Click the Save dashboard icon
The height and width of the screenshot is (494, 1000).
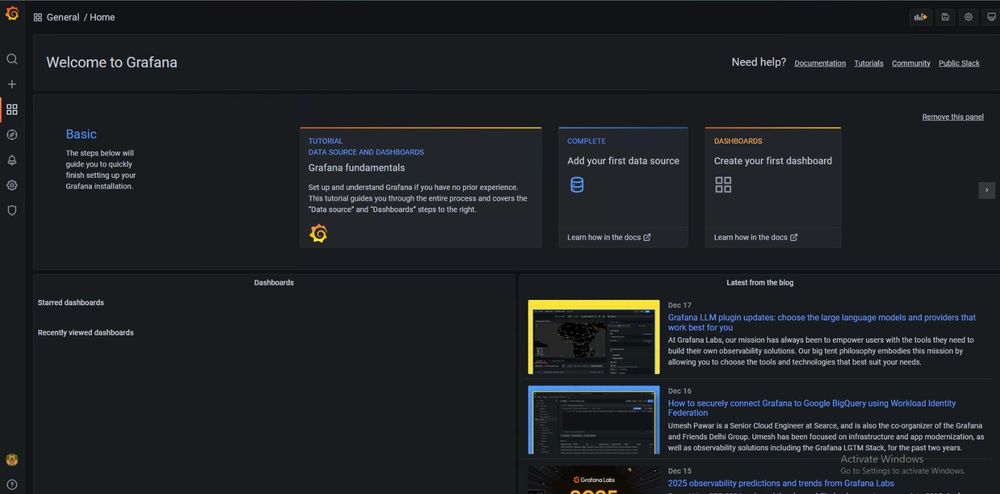tap(945, 17)
